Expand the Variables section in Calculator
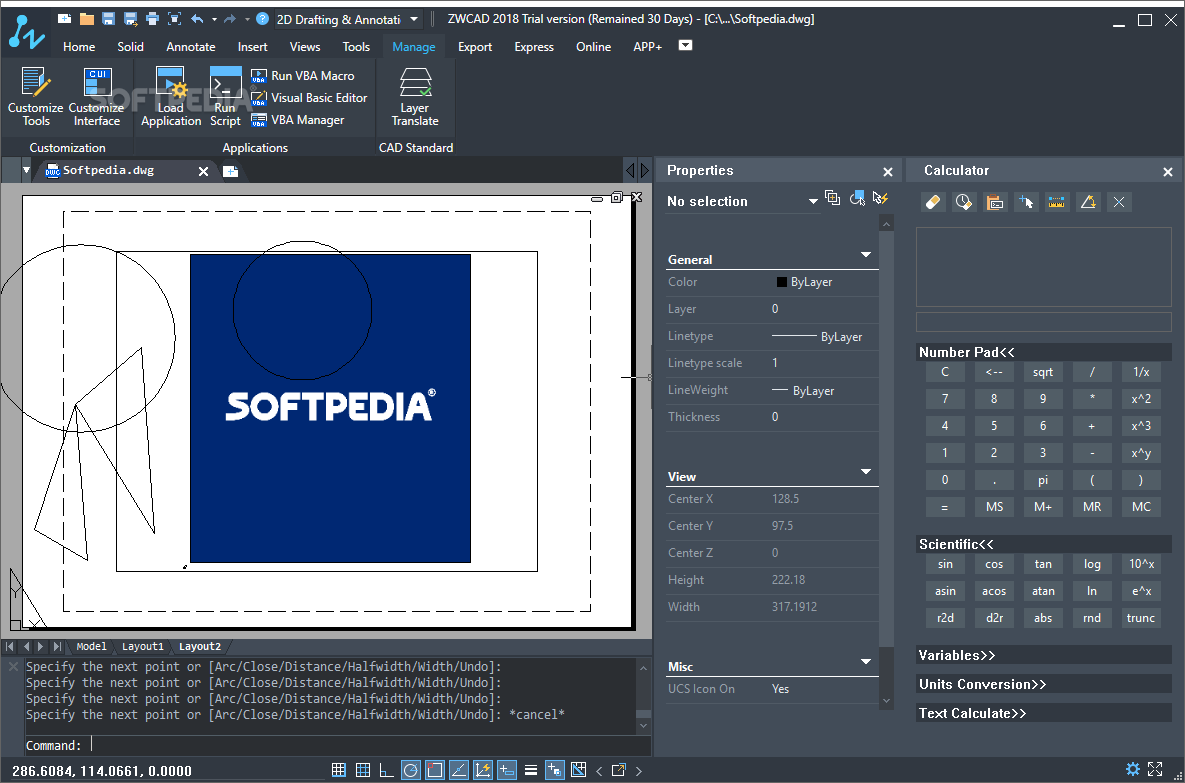 (x=1044, y=655)
